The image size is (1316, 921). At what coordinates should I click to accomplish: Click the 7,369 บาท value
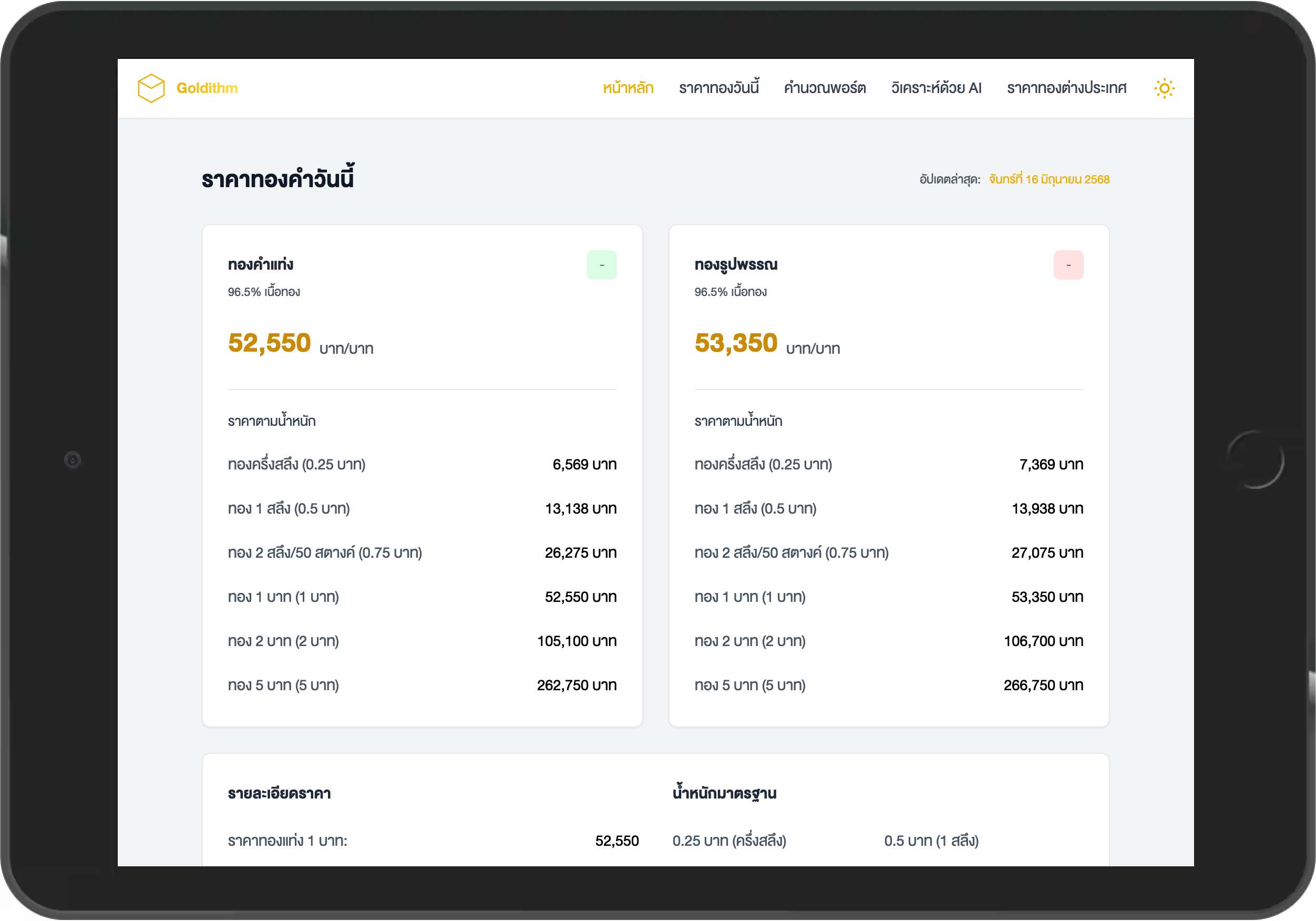click(1051, 465)
